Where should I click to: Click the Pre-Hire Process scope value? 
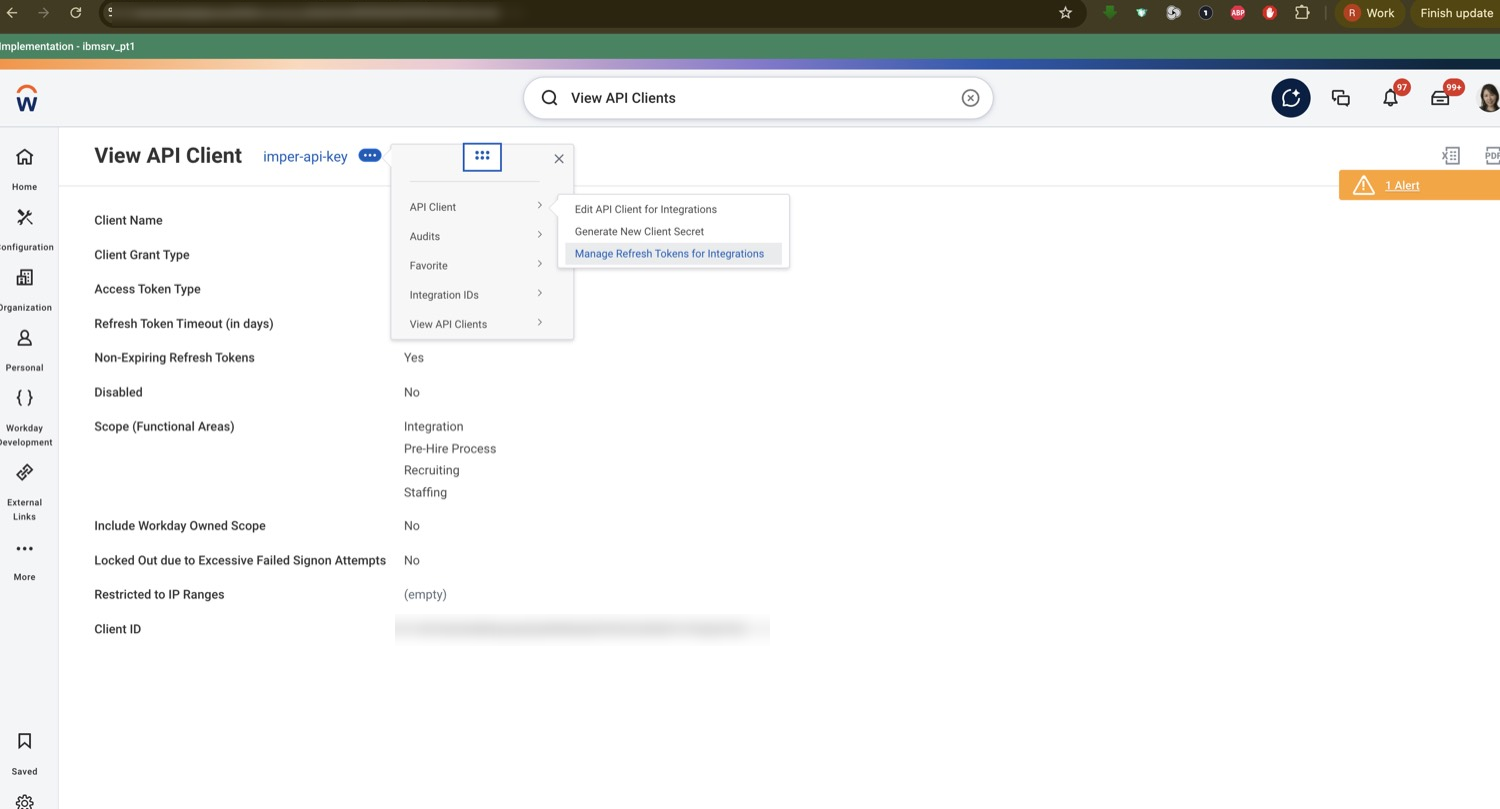pos(450,449)
